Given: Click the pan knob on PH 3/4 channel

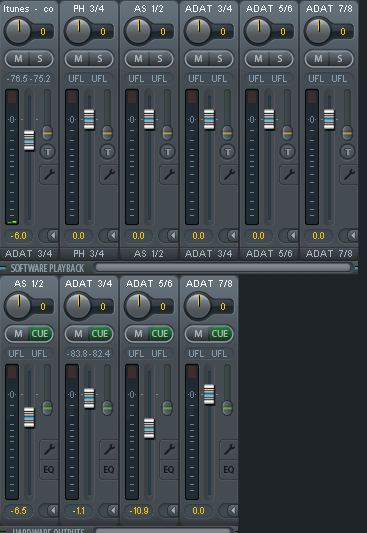Looking at the screenshot, I should (78, 31).
